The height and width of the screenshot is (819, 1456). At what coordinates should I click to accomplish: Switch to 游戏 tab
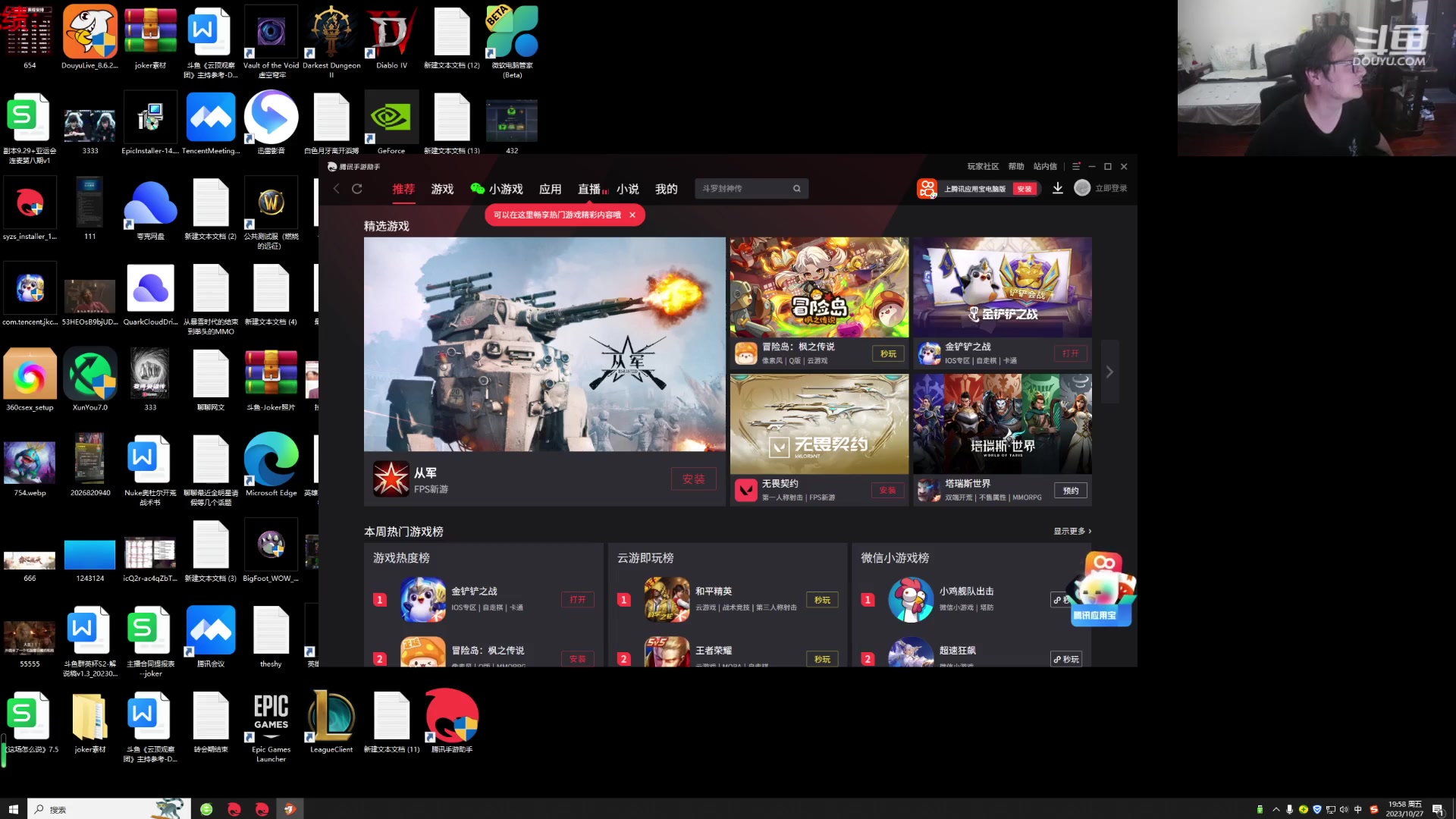[442, 189]
